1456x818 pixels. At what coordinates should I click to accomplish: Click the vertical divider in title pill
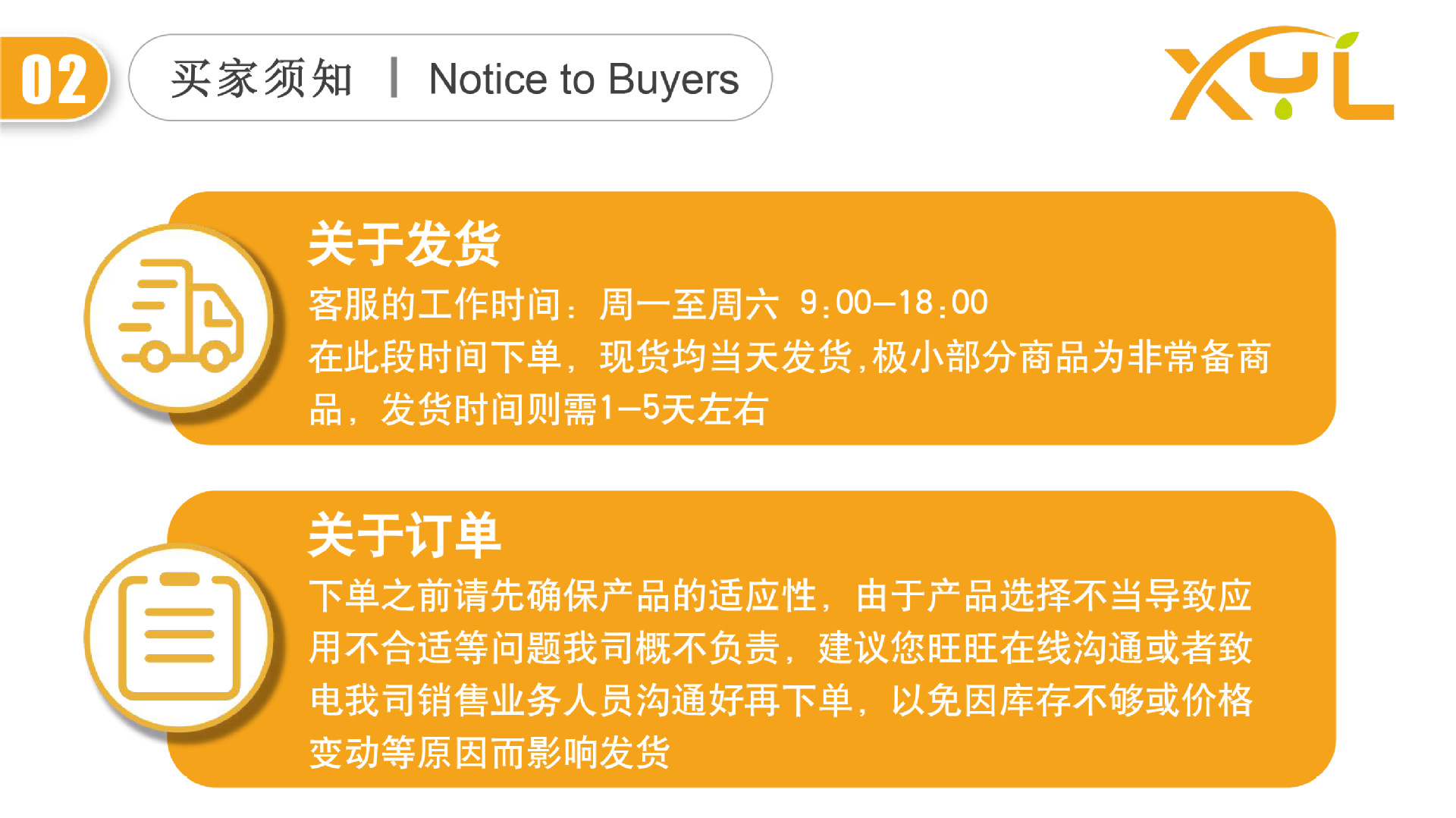point(394,78)
